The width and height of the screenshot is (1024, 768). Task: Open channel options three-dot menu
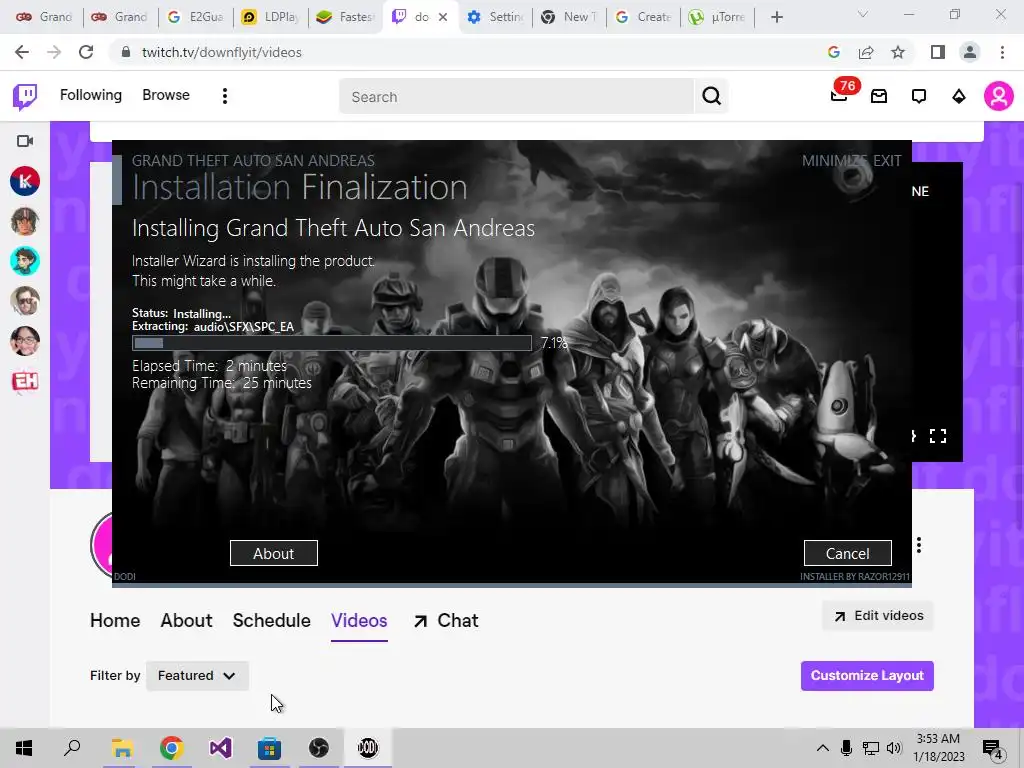919,545
